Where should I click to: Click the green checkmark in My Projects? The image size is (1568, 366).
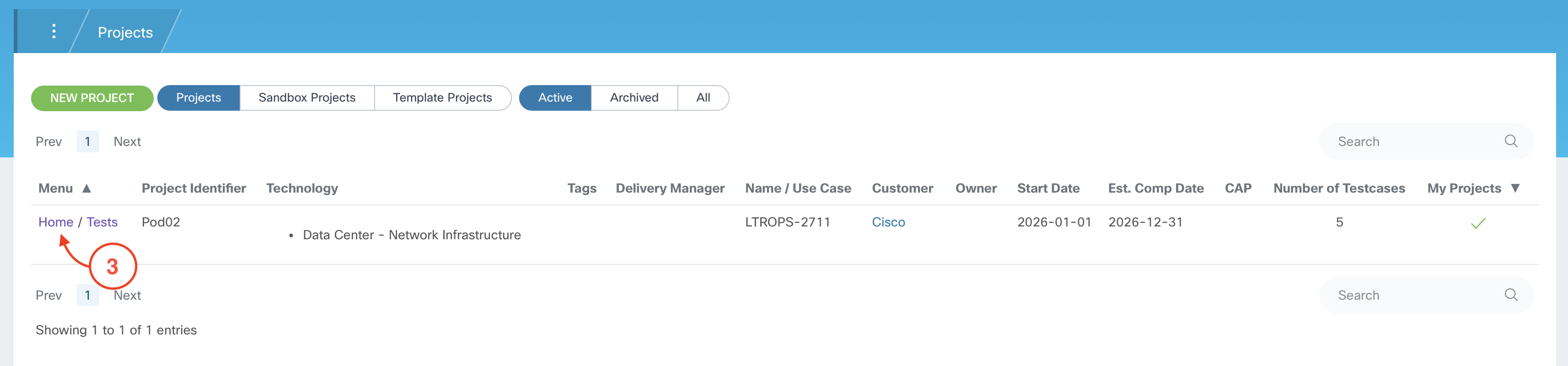click(x=1477, y=223)
